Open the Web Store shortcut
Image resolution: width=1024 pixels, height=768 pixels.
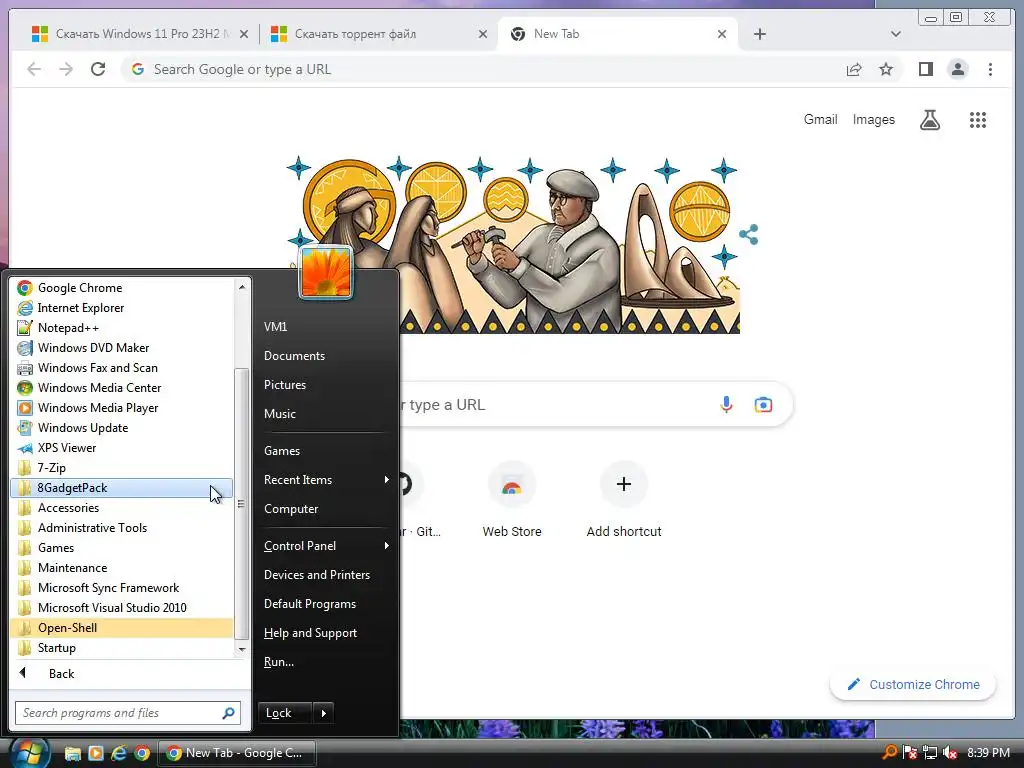pyautogui.click(x=512, y=500)
